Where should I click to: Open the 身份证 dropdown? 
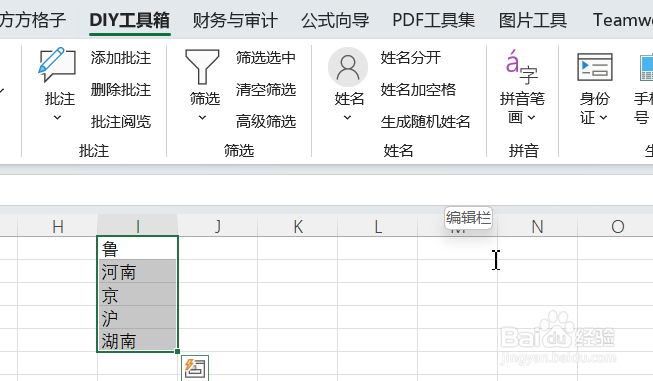pos(604,118)
